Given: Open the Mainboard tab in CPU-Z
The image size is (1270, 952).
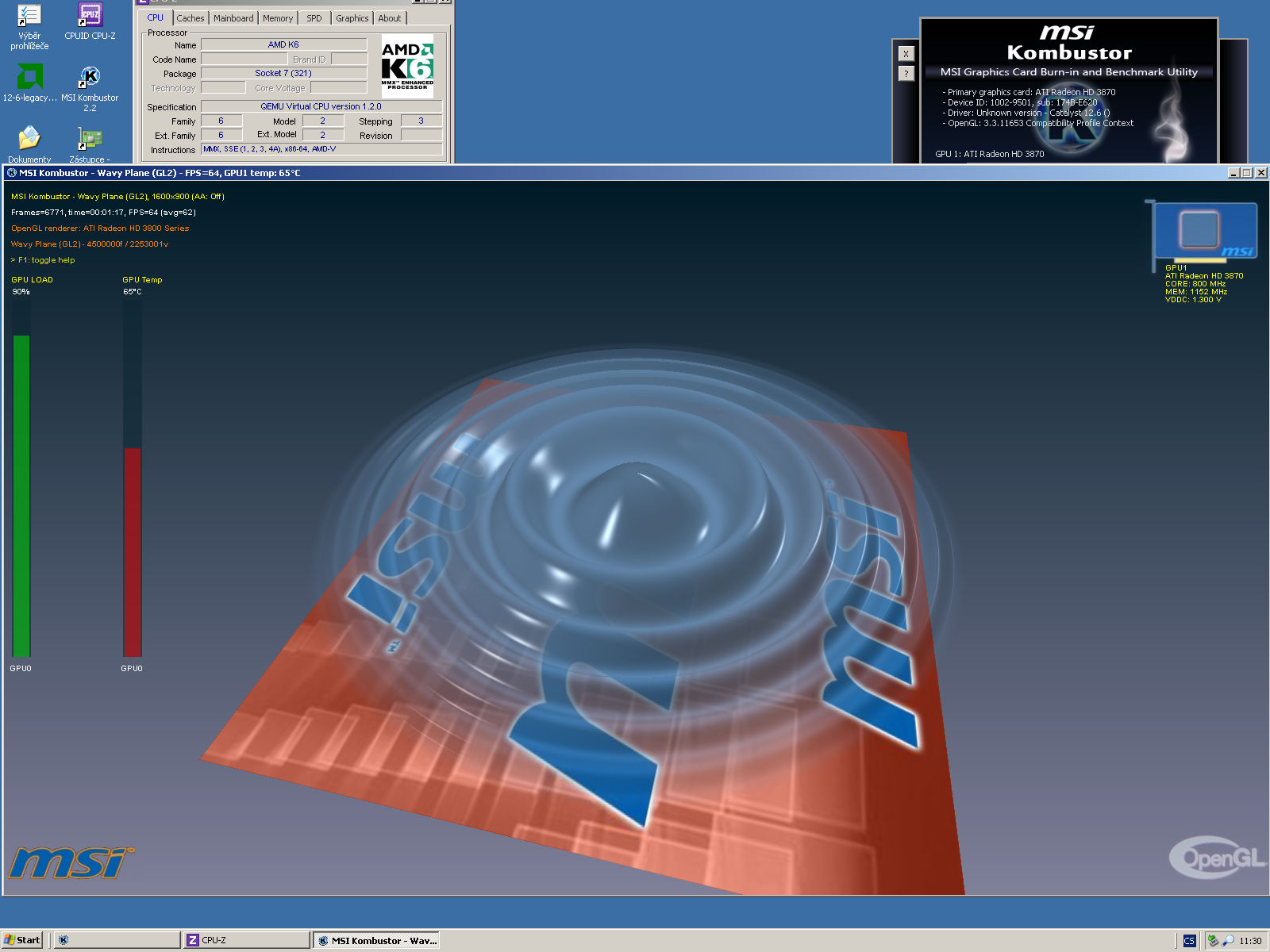Looking at the screenshot, I should coord(233,18).
